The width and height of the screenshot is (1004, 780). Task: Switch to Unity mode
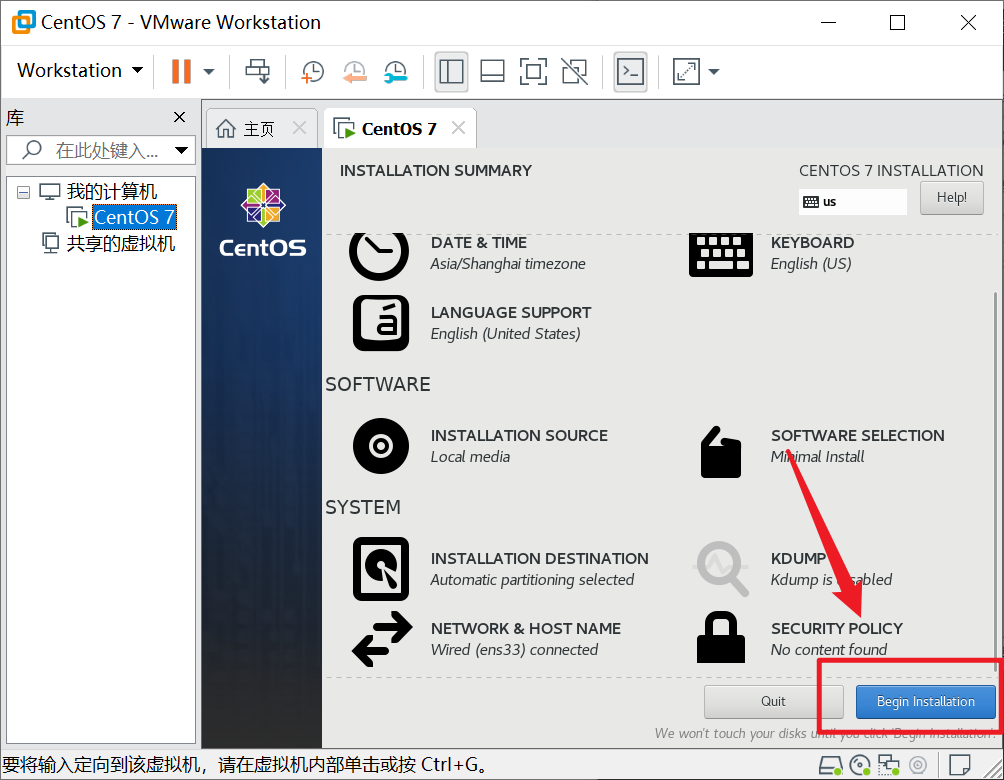point(574,71)
